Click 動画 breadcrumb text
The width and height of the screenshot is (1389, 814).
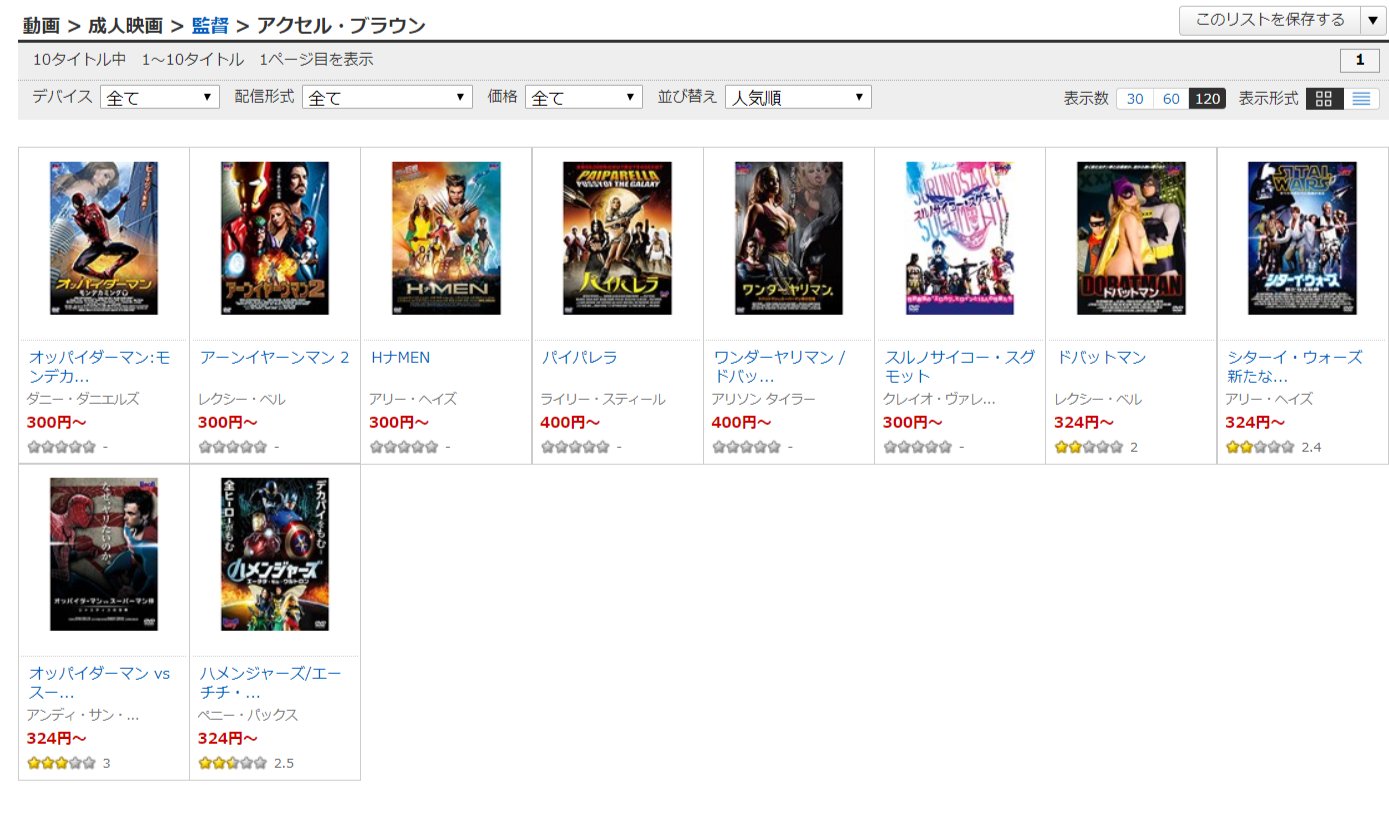42,25
